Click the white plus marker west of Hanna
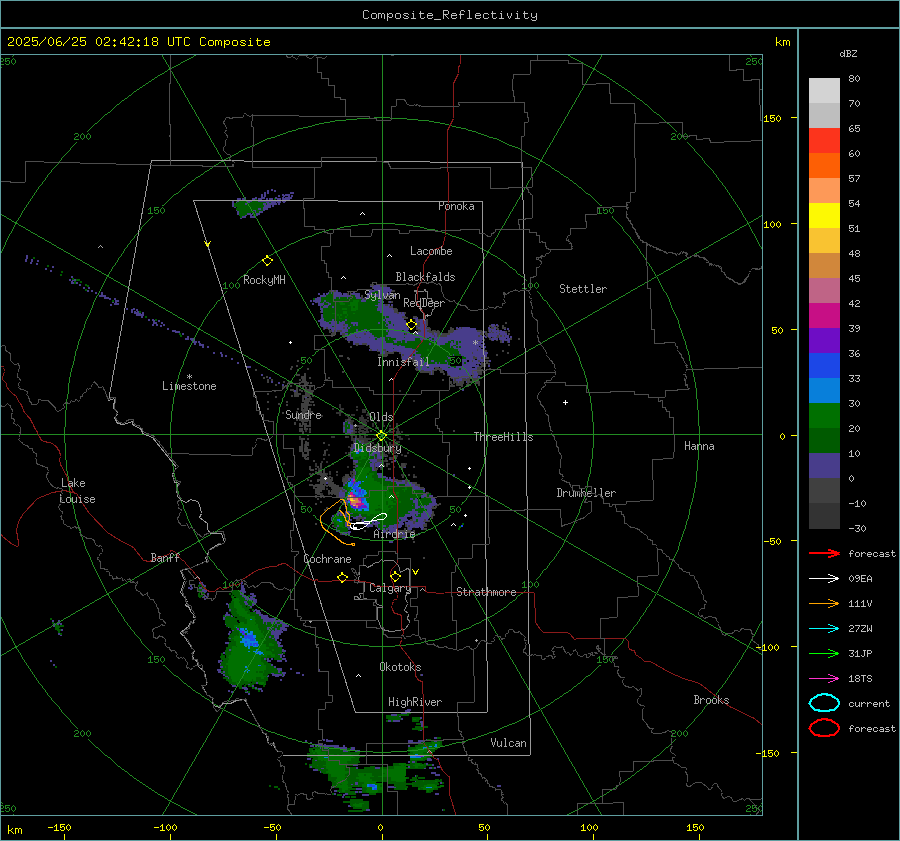Screen dimensions: 900x841 [x=565, y=402]
